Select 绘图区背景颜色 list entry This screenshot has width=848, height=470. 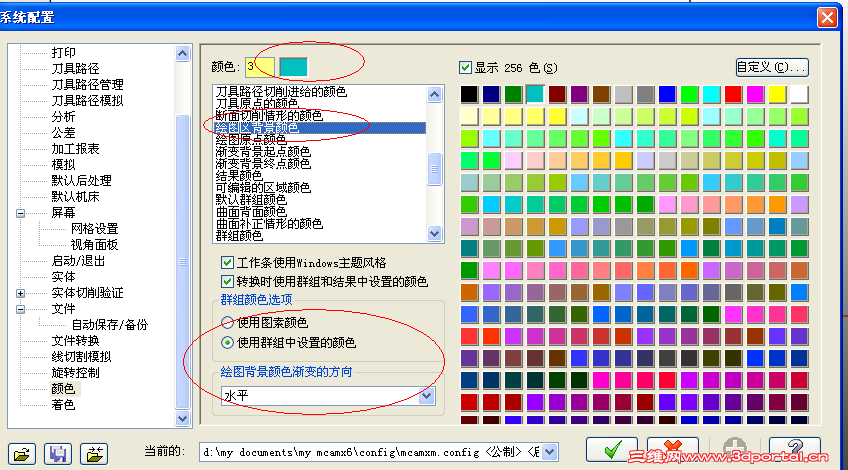[x=320, y=128]
